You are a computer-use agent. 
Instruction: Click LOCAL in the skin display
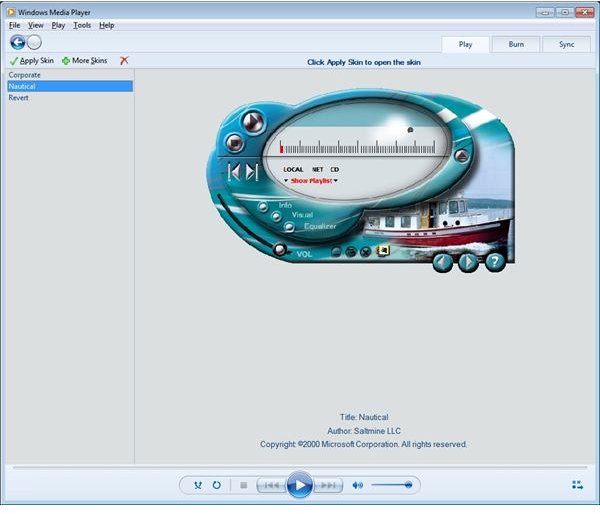click(x=293, y=170)
